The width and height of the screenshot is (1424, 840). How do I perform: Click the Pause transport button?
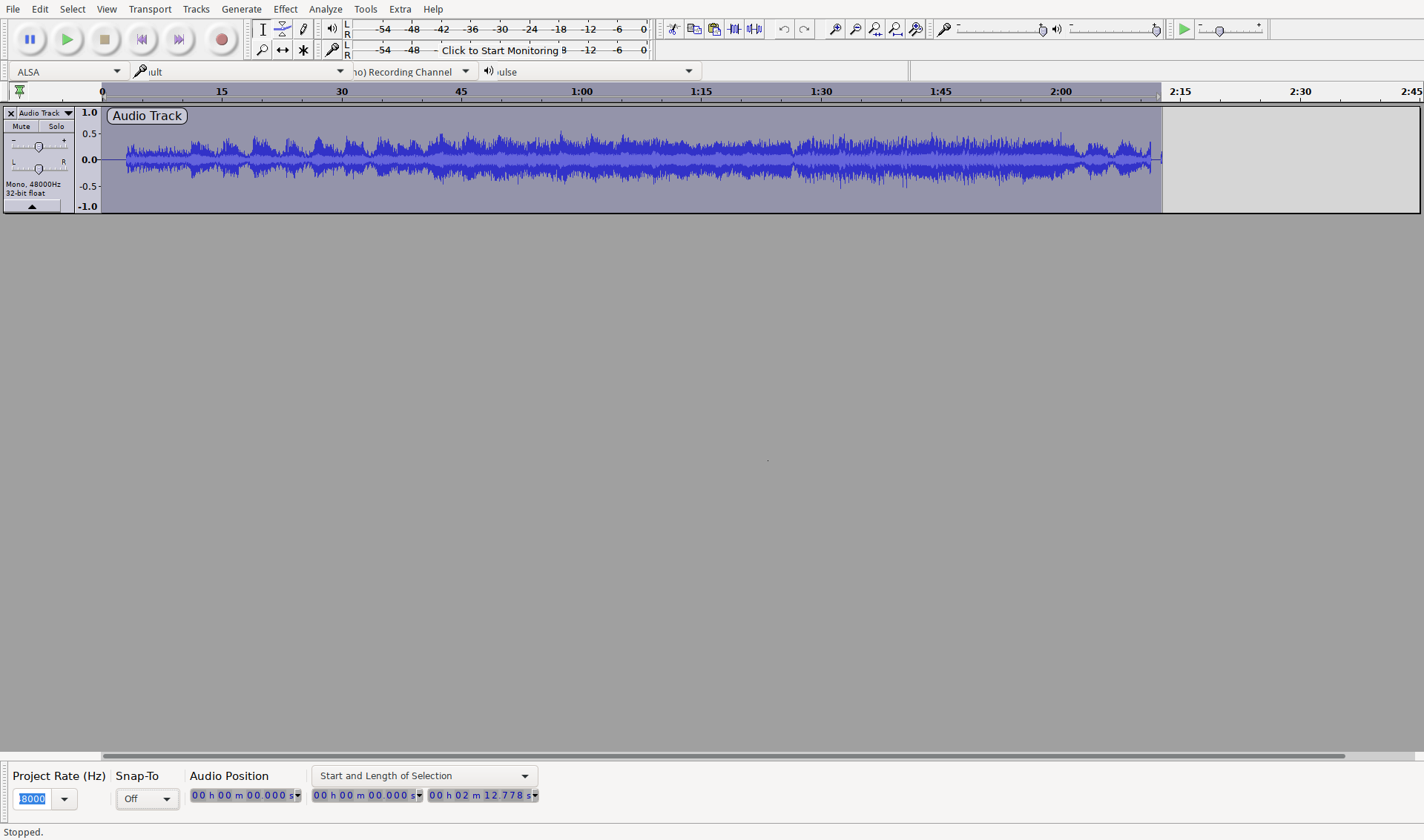pos(30,39)
